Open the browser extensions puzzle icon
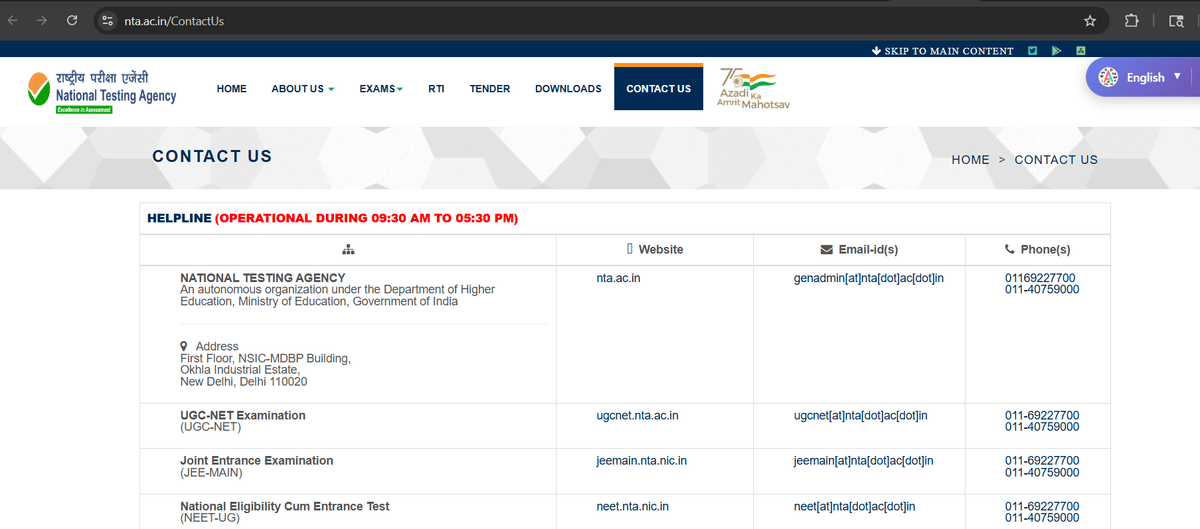Image resolution: width=1200 pixels, height=529 pixels. [x=1132, y=20]
